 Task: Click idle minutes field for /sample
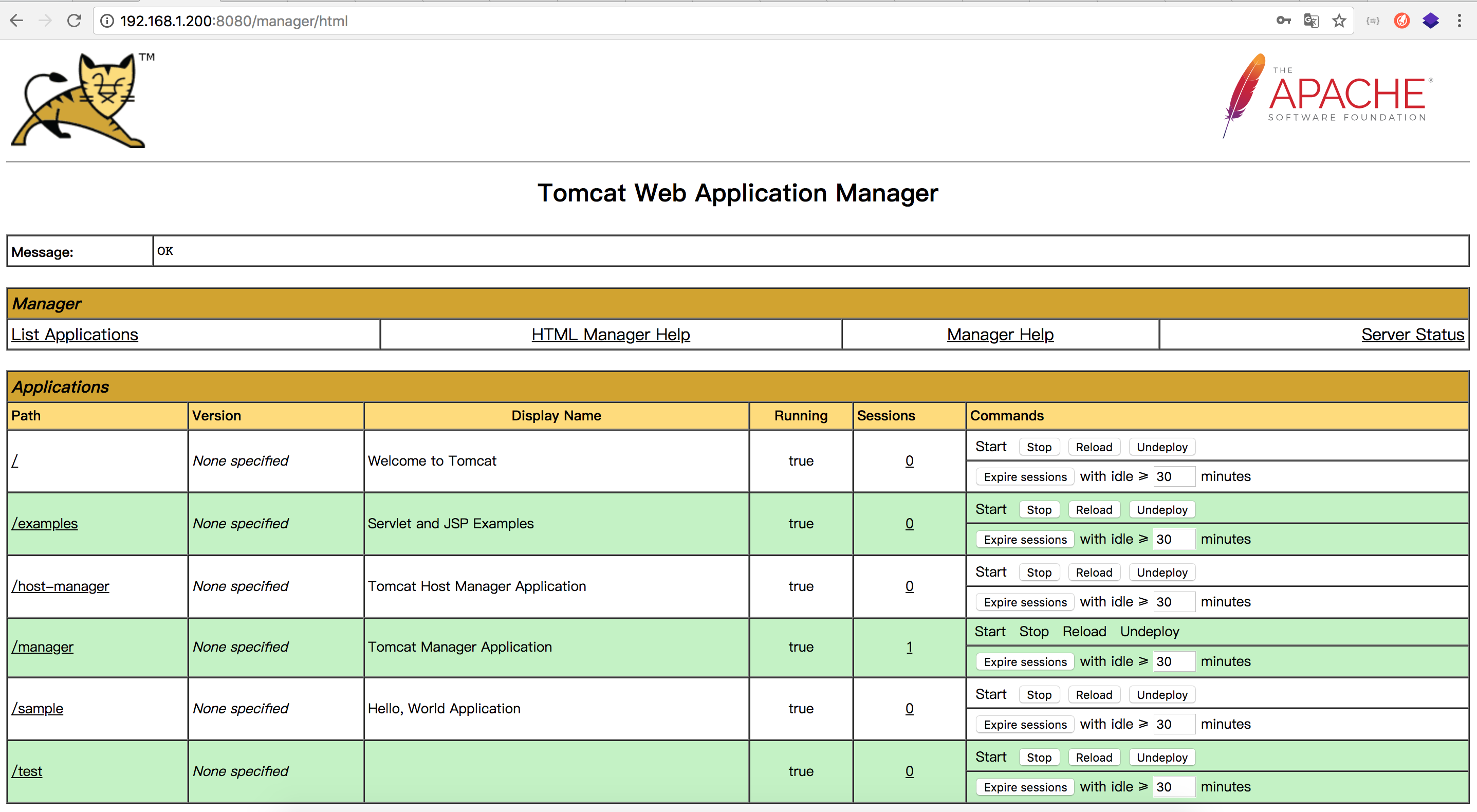click(1174, 724)
